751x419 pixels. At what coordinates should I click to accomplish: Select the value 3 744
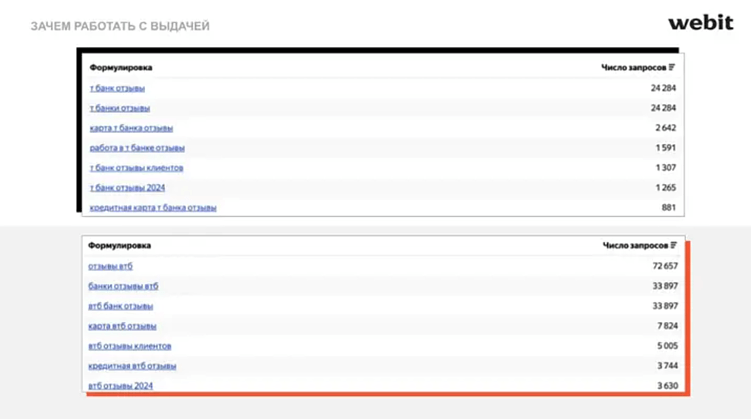click(x=668, y=366)
